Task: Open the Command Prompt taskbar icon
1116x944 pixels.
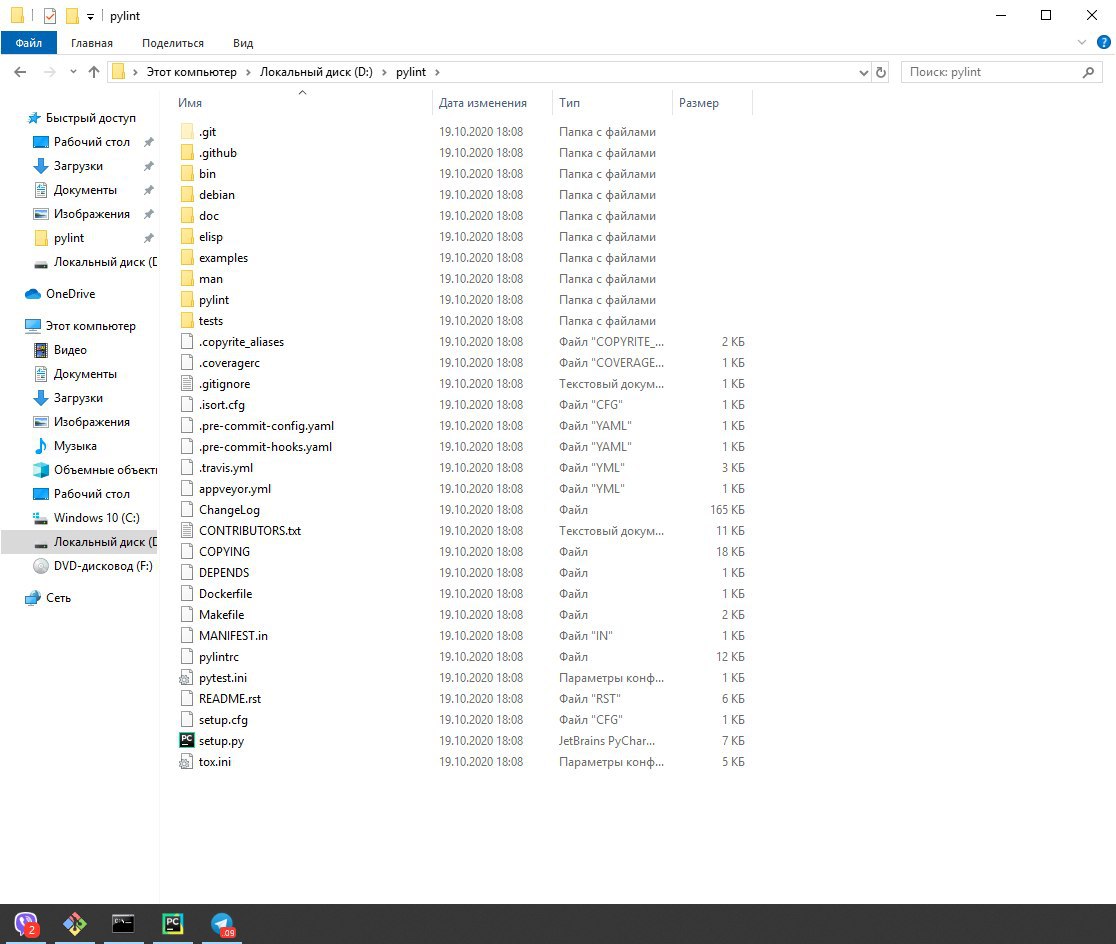Action: [x=123, y=924]
